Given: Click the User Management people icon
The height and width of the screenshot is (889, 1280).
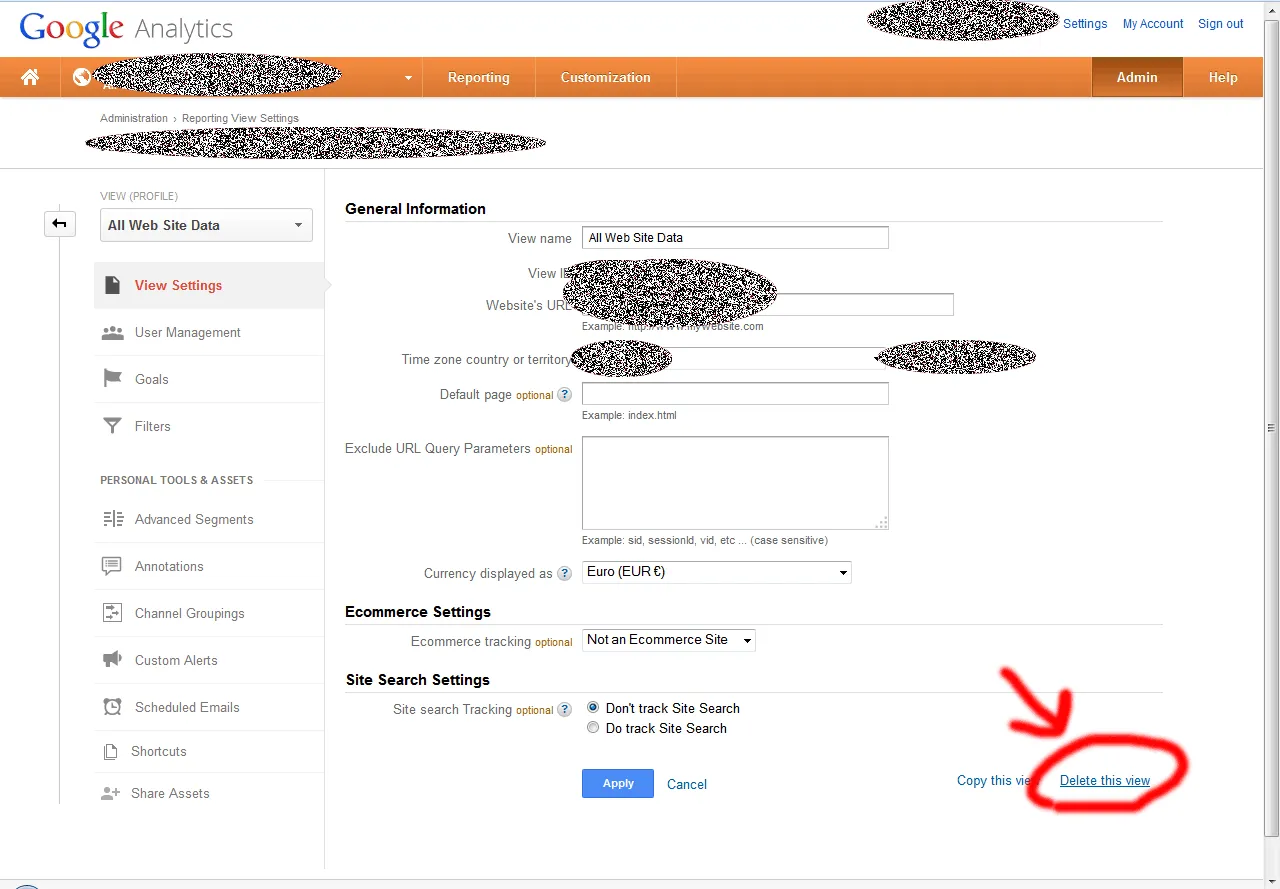Looking at the screenshot, I should coord(113,332).
